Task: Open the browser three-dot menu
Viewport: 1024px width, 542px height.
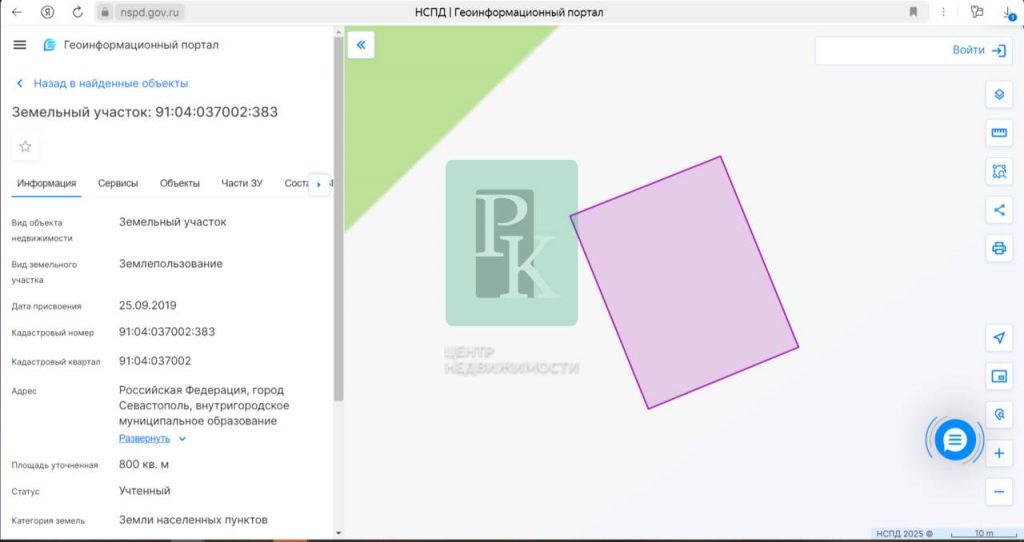Action: 944,12
